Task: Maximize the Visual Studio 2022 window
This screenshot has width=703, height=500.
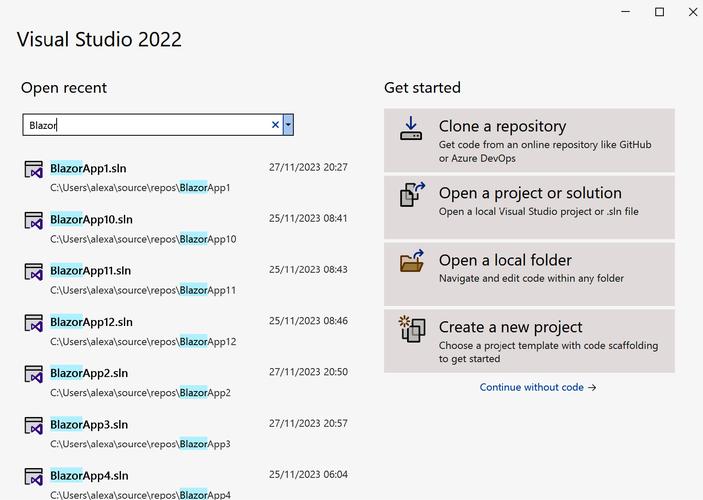Action: (659, 12)
